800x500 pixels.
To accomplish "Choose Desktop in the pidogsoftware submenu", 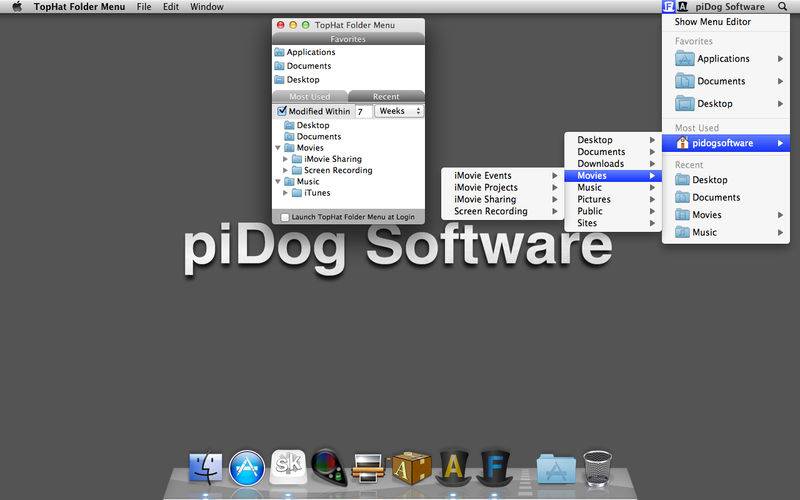I will [x=613, y=140].
